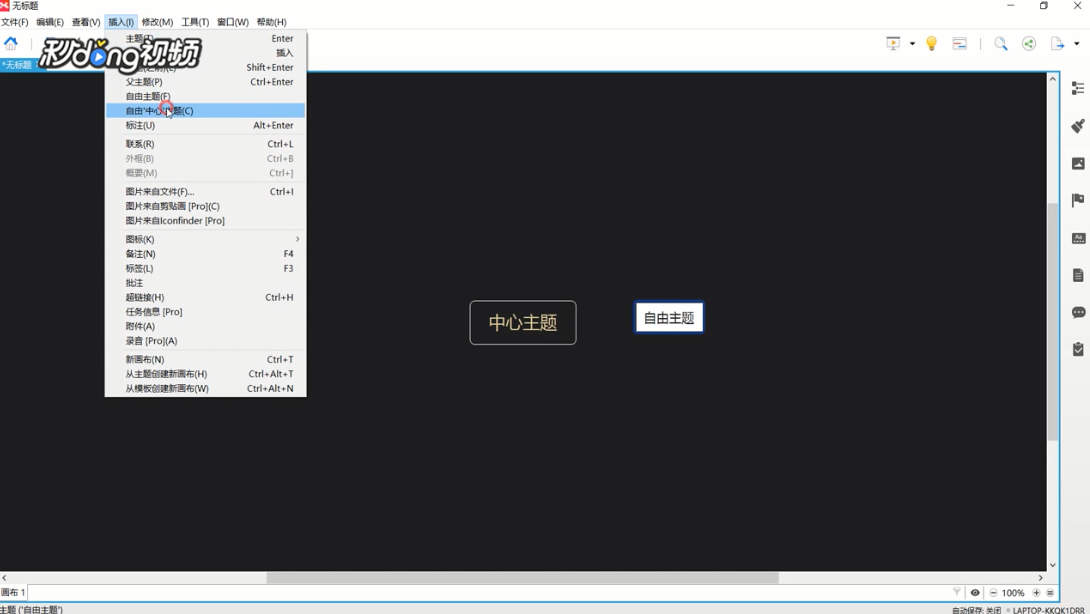Start the slideshow presentation icon
This screenshot has width=1090, height=614.
[893, 43]
